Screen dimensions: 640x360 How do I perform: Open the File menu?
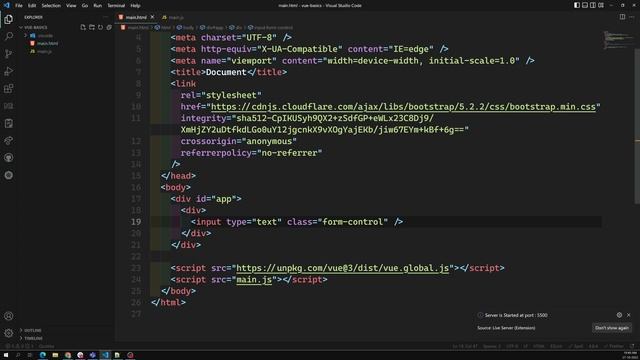pos(19,6)
